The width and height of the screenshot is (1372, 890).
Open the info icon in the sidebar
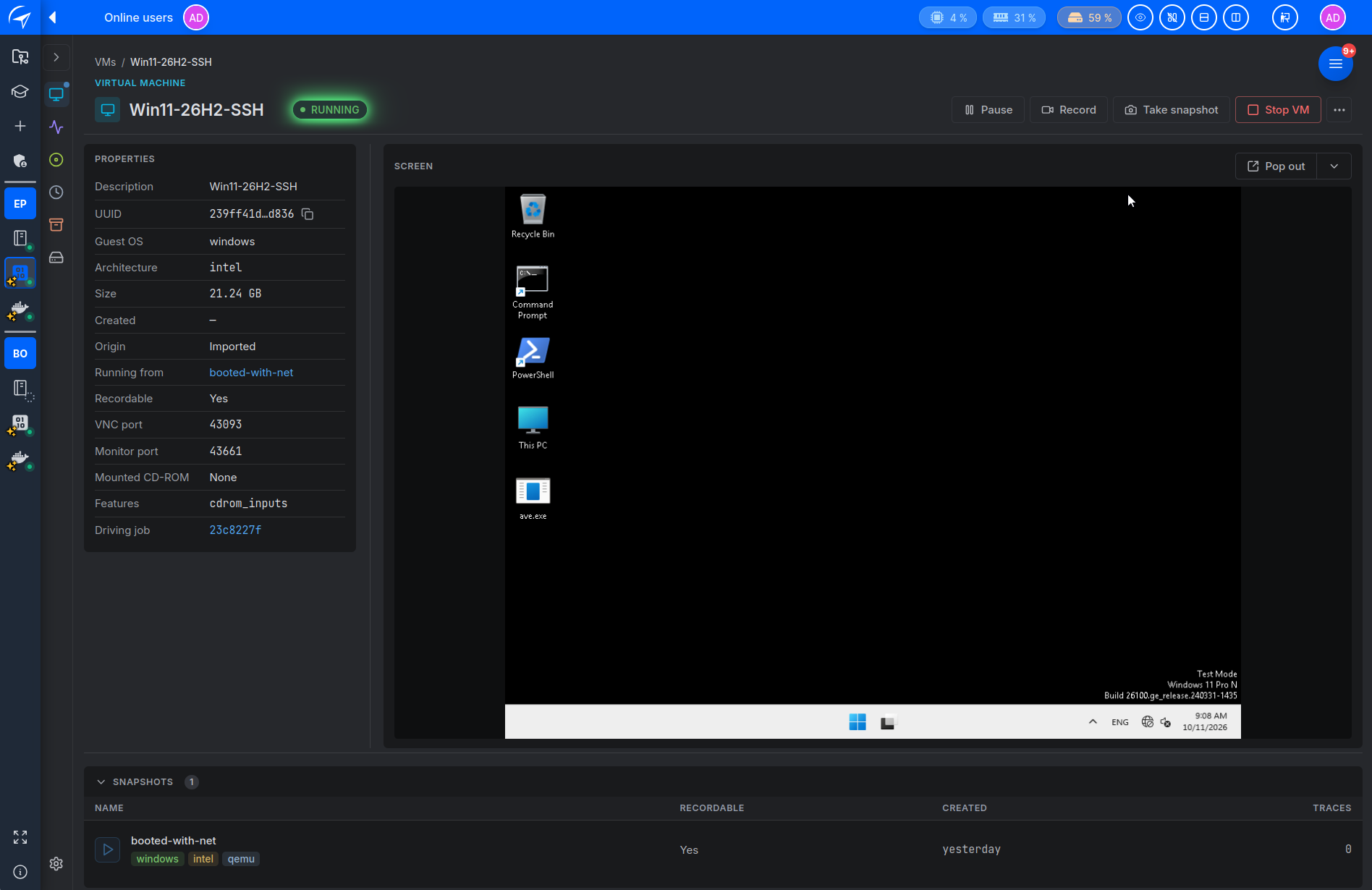20,872
